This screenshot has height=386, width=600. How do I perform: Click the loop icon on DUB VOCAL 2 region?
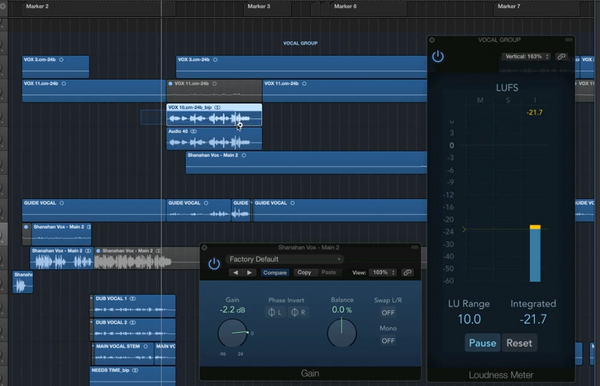[132, 322]
